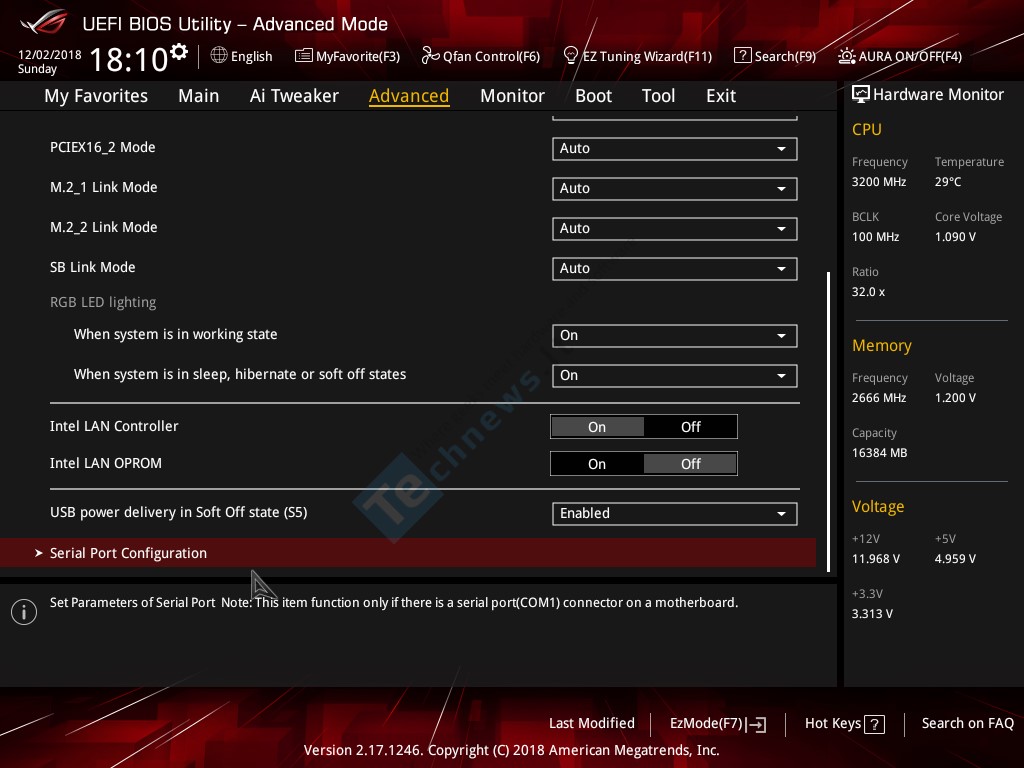Click Last Modified button
This screenshot has height=768, width=1024.
click(592, 724)
